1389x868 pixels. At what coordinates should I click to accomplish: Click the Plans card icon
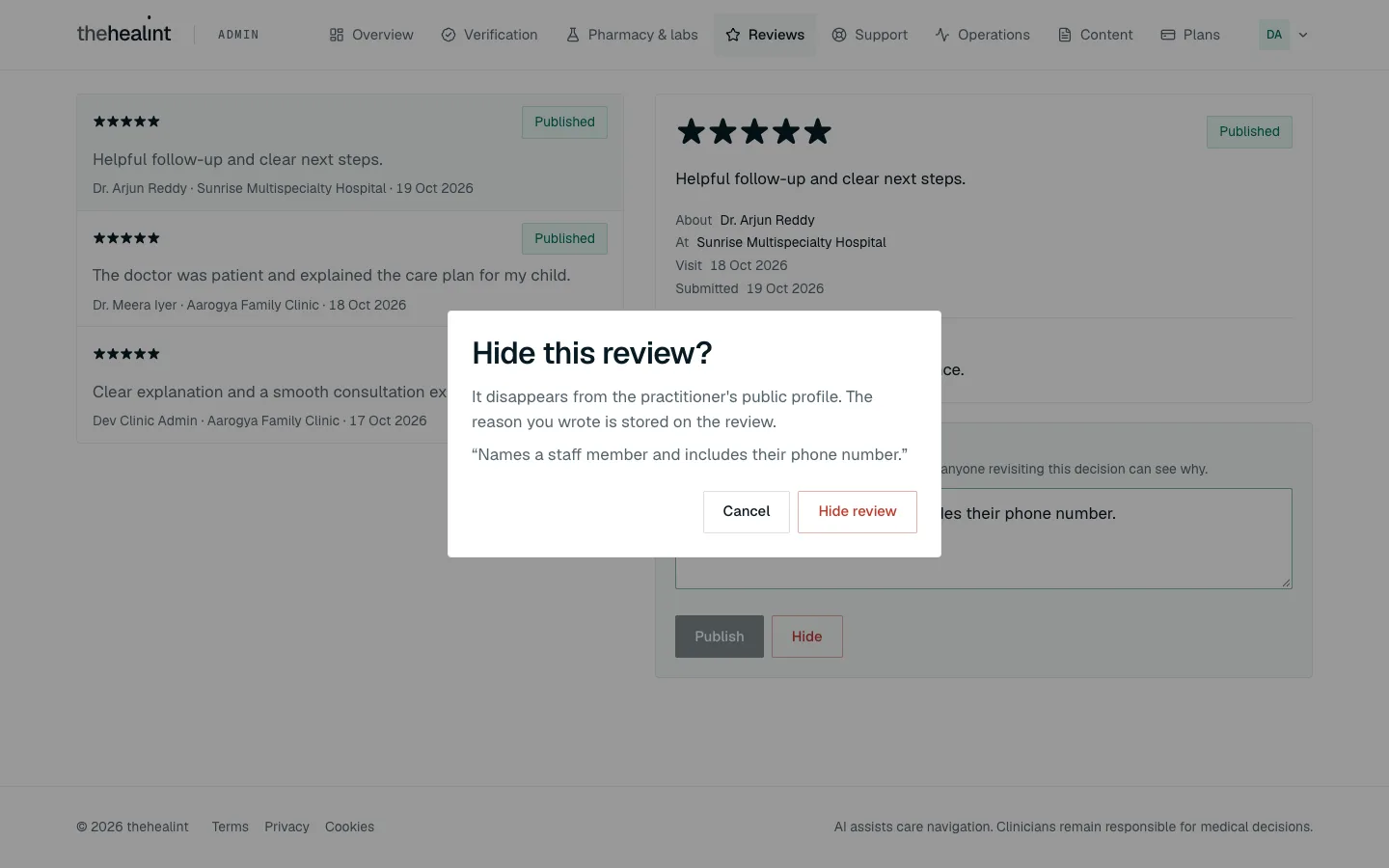coord(1168,35)
